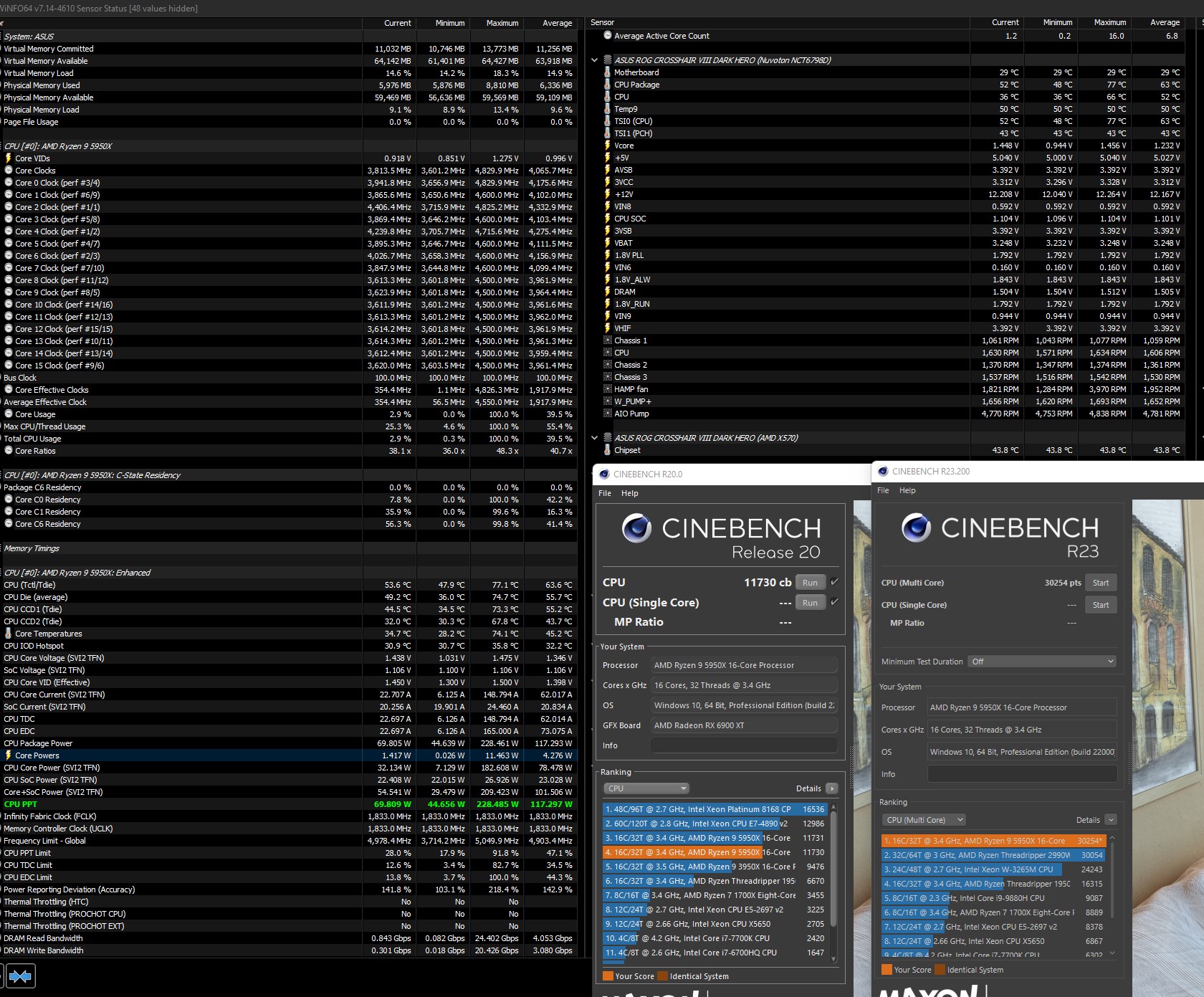1204x997 pixels.
Task: Select the orange 11730 score row in R20 ranking
Action: [x=715, y=852]
